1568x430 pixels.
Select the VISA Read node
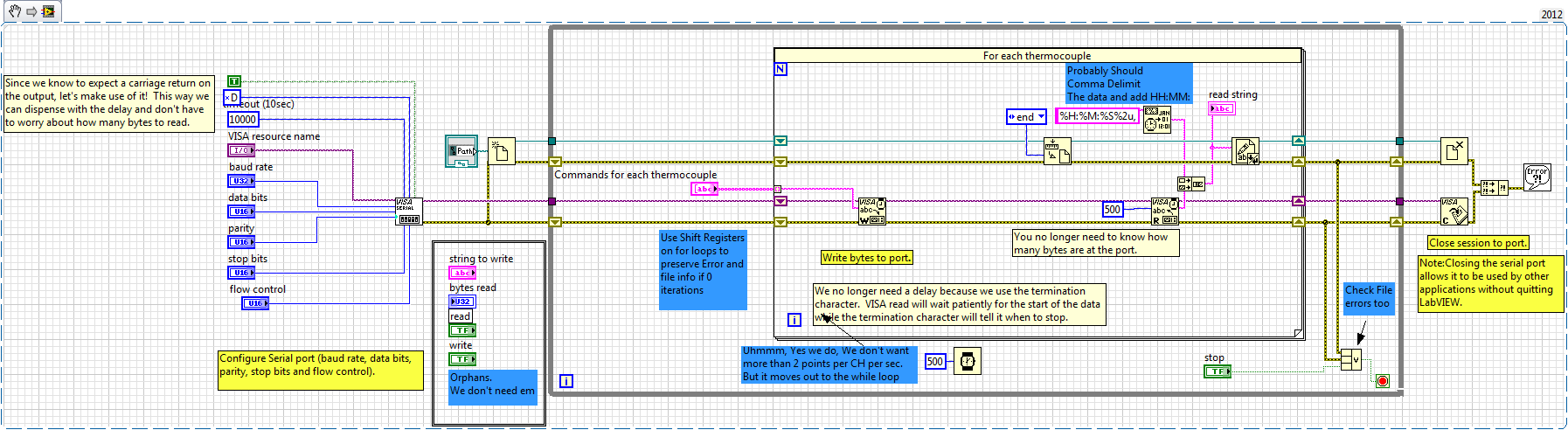(x=1165, y=212)
